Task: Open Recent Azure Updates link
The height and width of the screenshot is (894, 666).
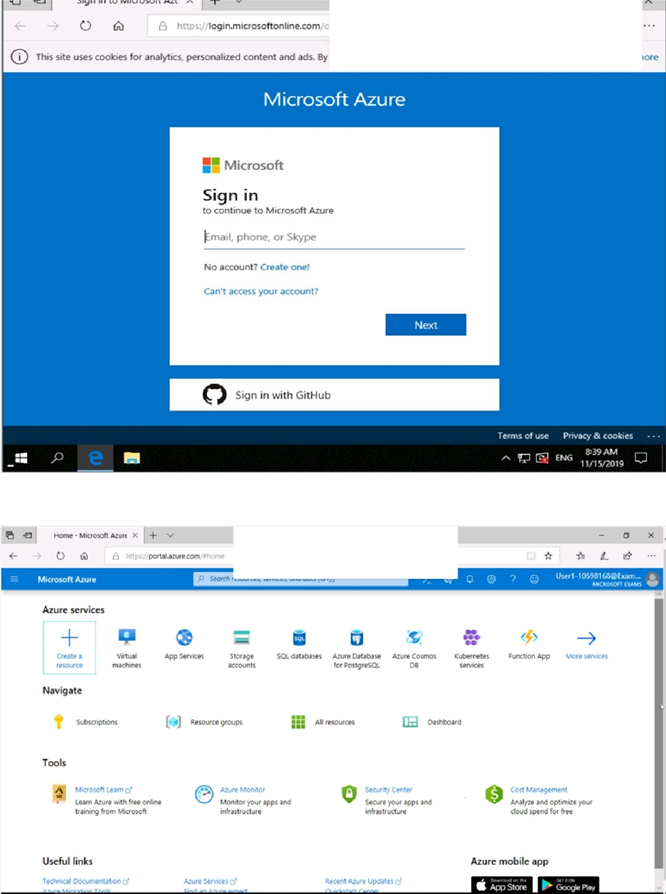Action: coord(363,881)
